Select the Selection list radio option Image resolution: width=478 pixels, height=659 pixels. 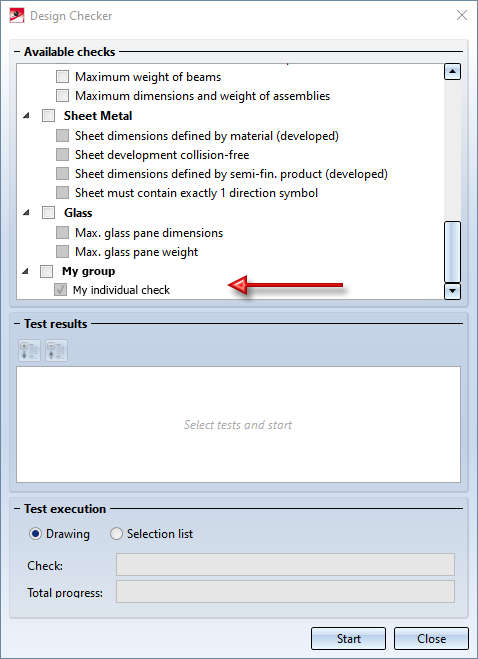(x=116, y=534)
